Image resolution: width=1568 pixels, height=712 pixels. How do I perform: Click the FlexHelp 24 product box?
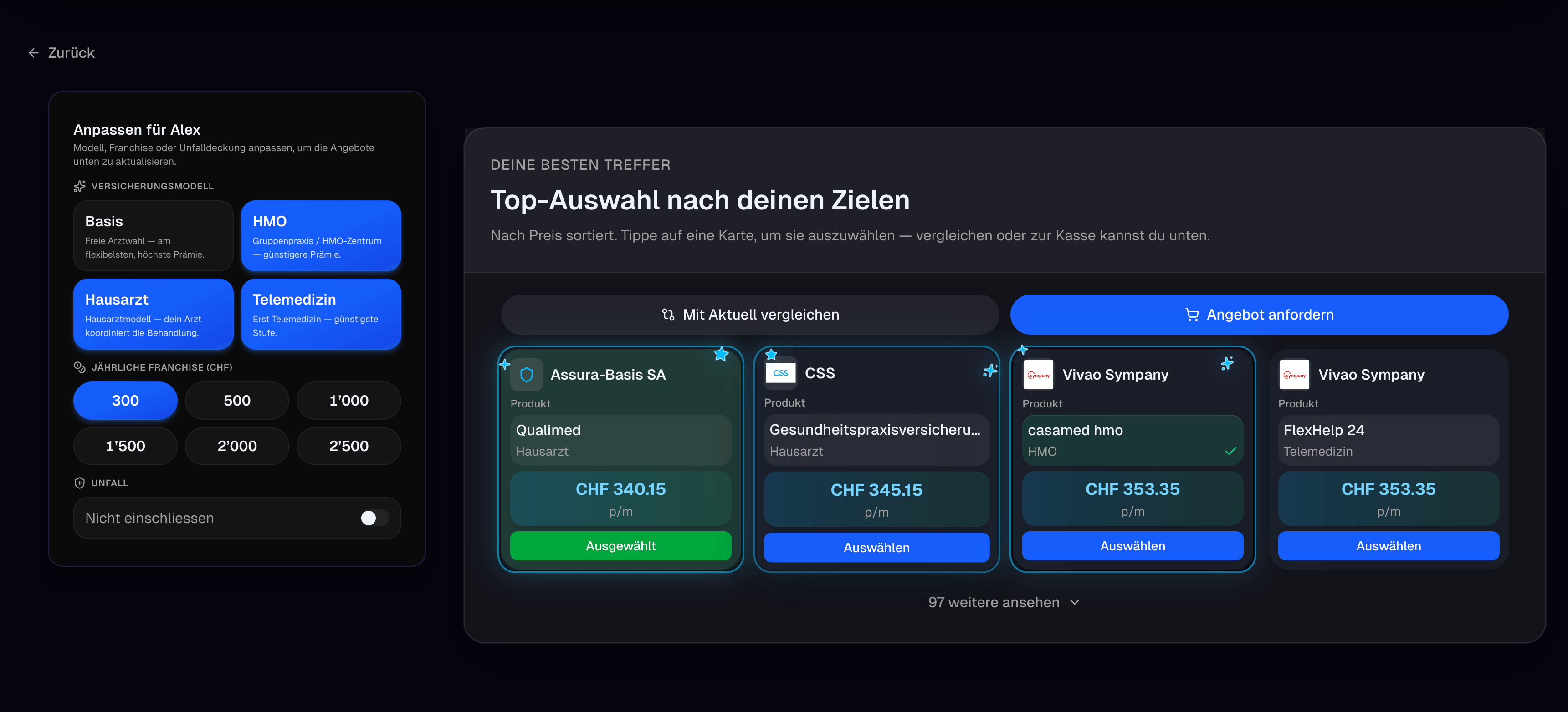tap(1389, 440)
